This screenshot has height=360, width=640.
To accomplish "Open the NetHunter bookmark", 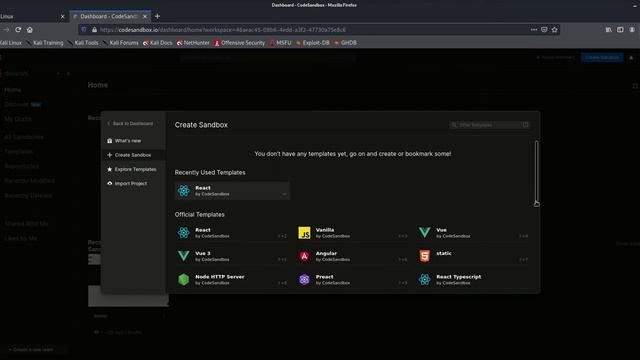I will [193, 42].
